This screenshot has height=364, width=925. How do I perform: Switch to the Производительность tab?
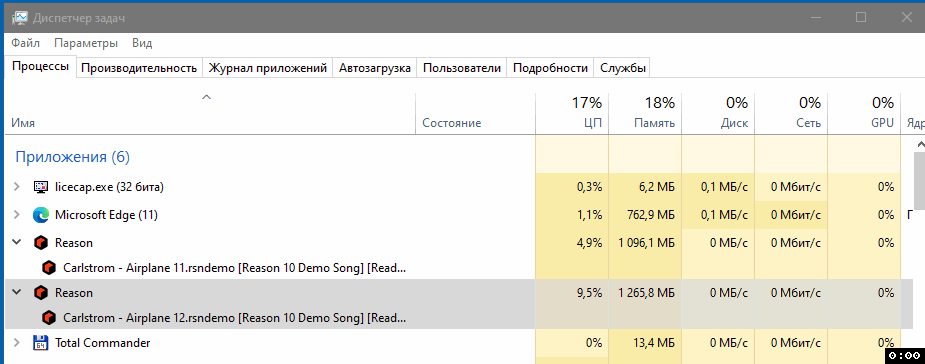point(139,68)
